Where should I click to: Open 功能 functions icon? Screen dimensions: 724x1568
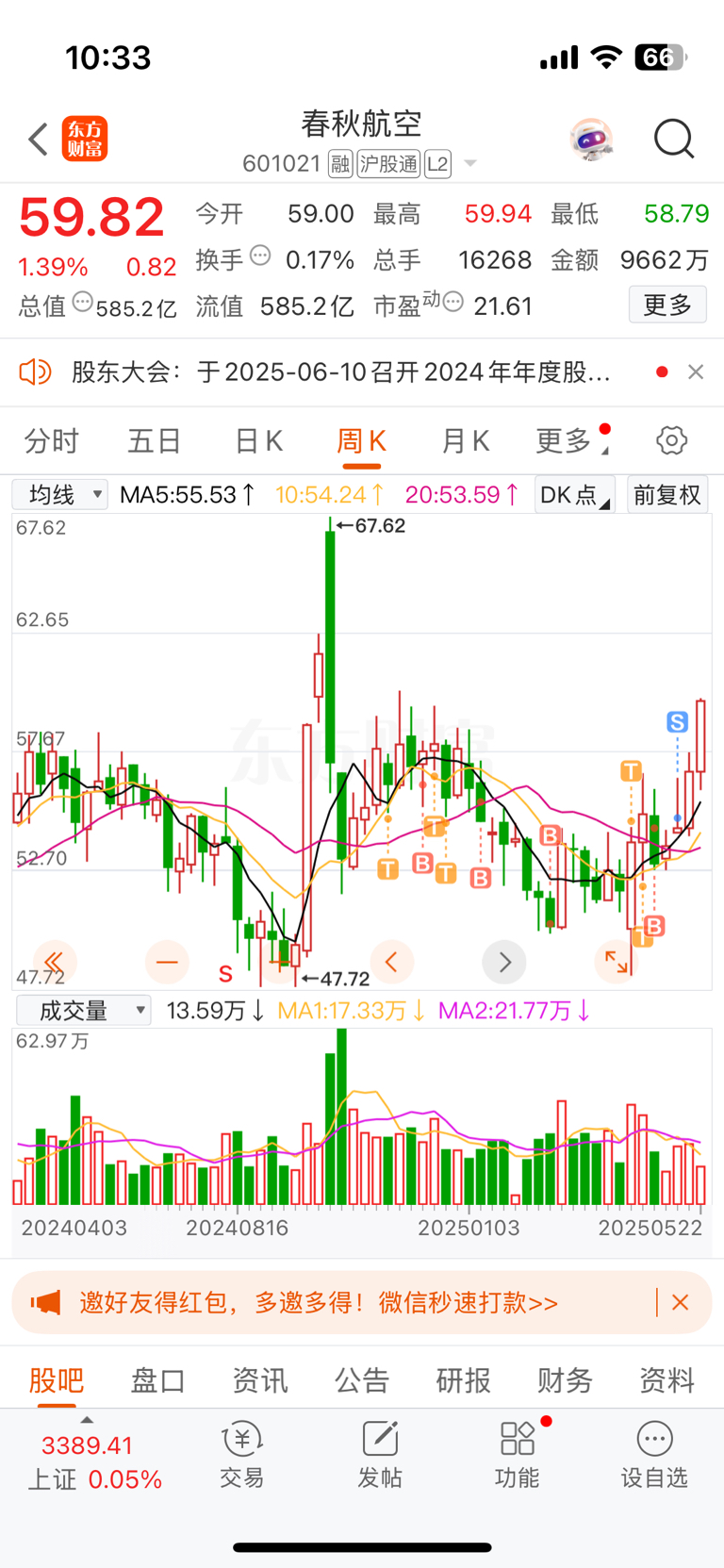[518, 1456]
